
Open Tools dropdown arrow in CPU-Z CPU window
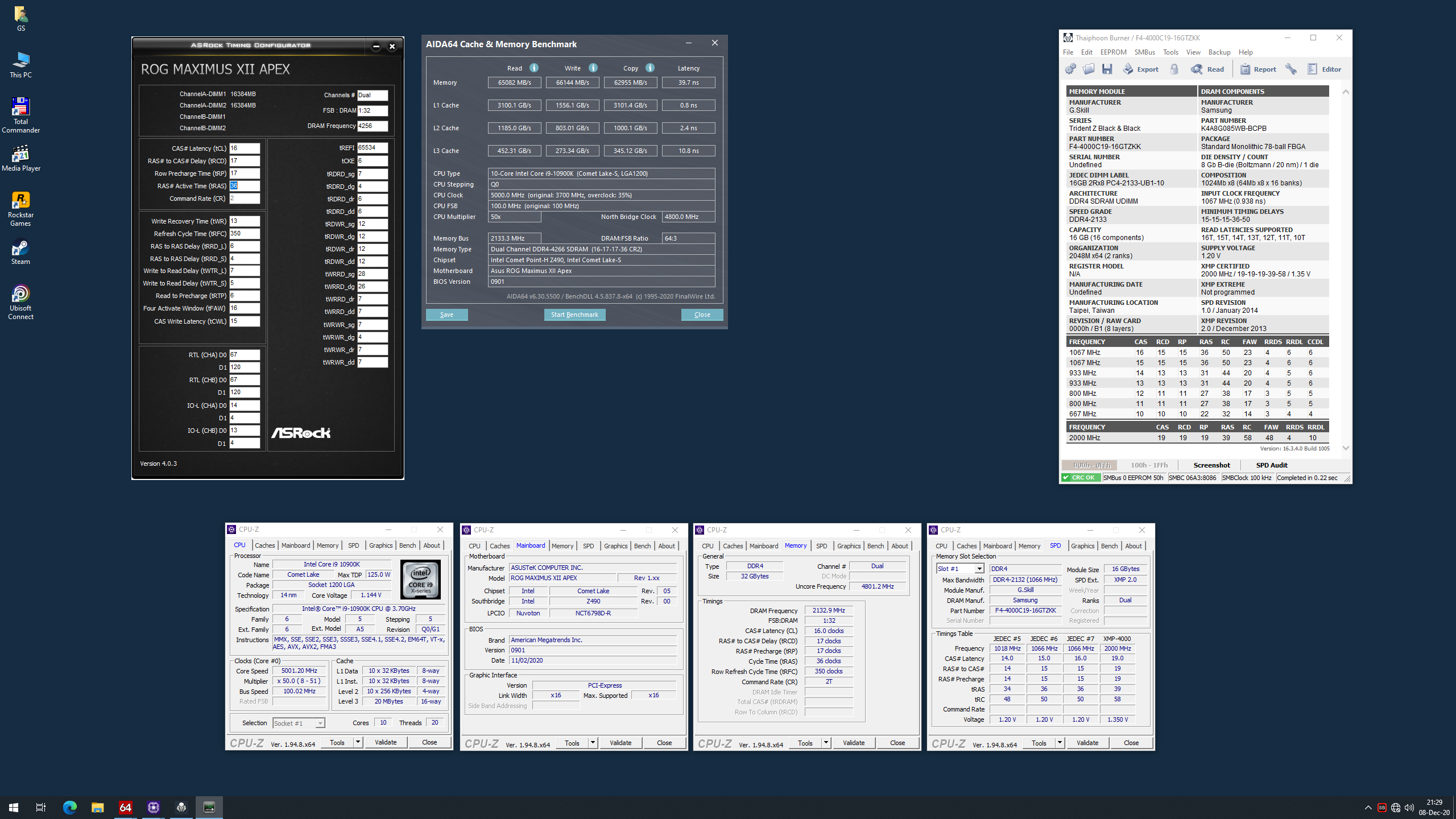pyautogui.click(x=358, y=742)
